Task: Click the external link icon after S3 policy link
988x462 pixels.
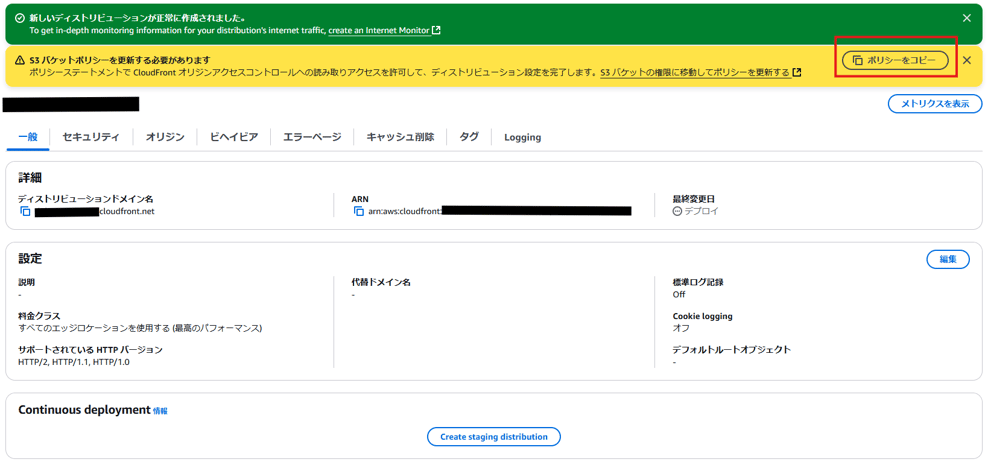Action: click(x=797, y=72)
